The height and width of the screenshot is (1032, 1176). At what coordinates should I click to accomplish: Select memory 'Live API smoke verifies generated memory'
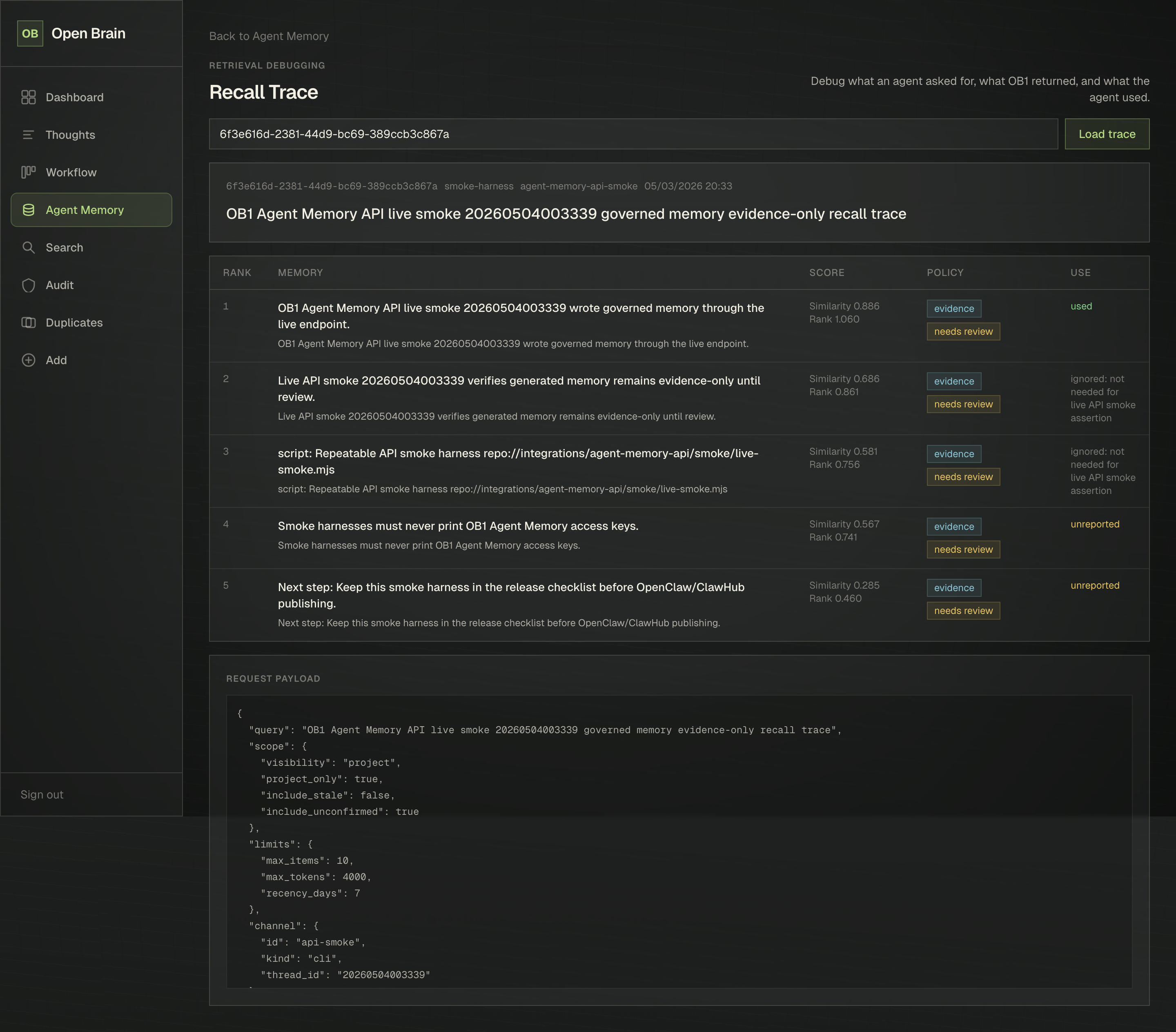(519, 389)
